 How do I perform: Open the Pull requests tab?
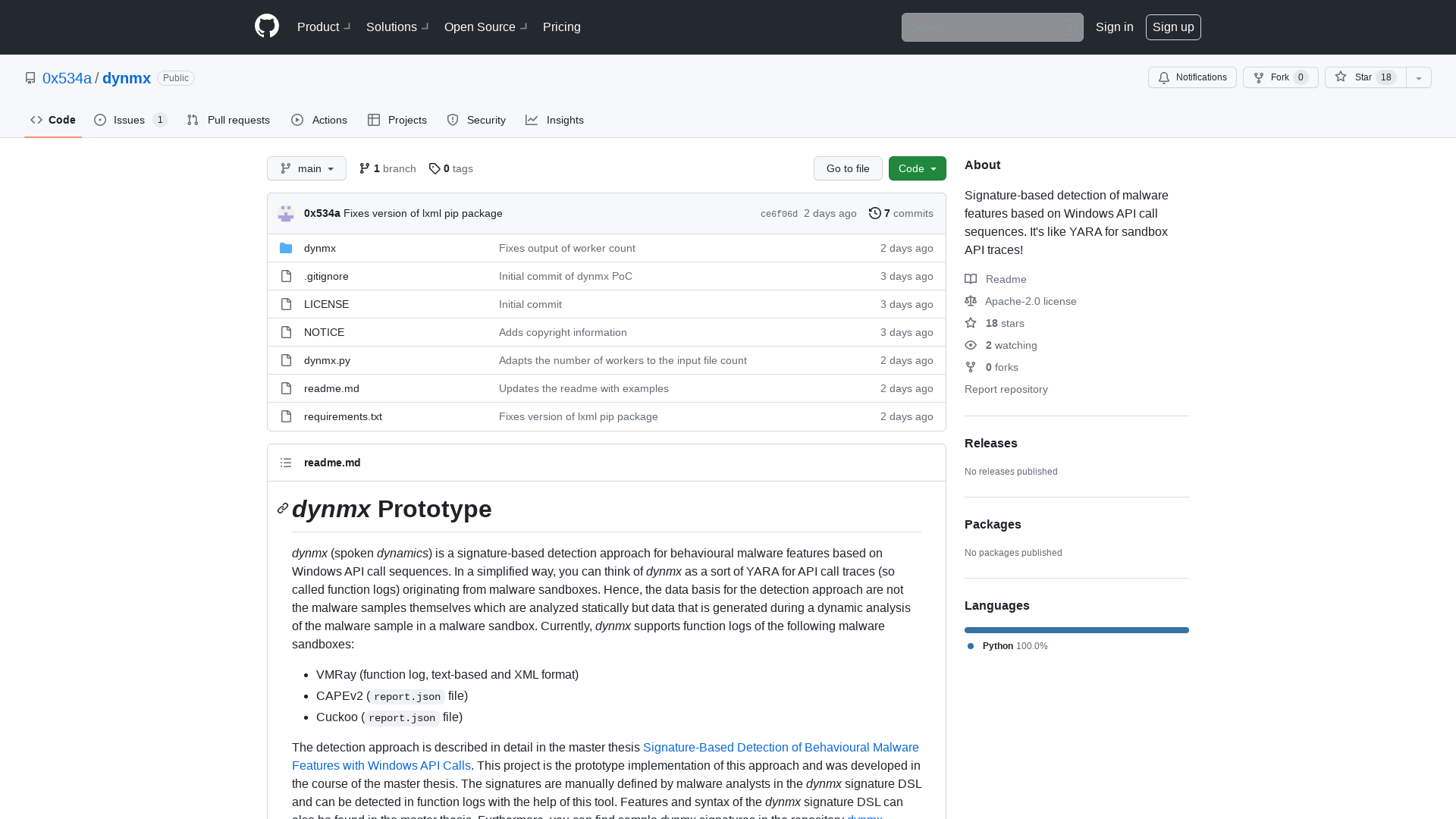pos(228,120)
